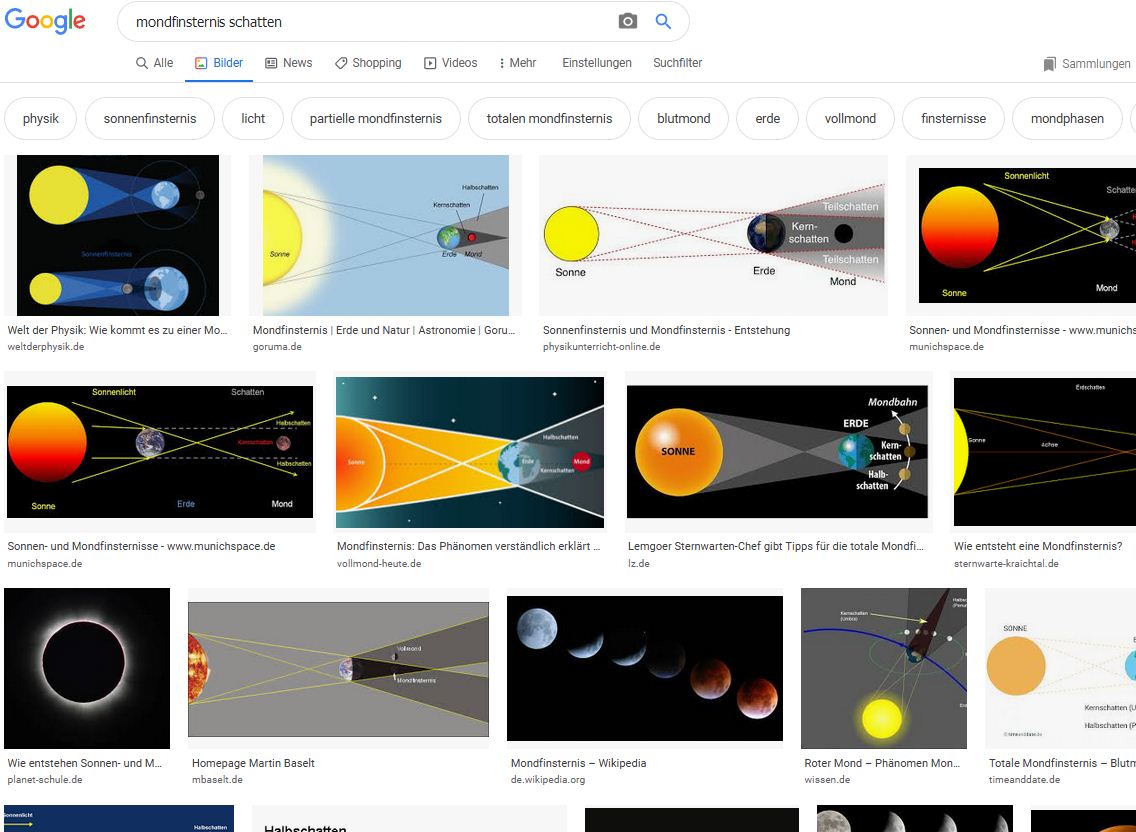Click the Google logo
This screenshot has height=832, width=1136.
[45, 21]
